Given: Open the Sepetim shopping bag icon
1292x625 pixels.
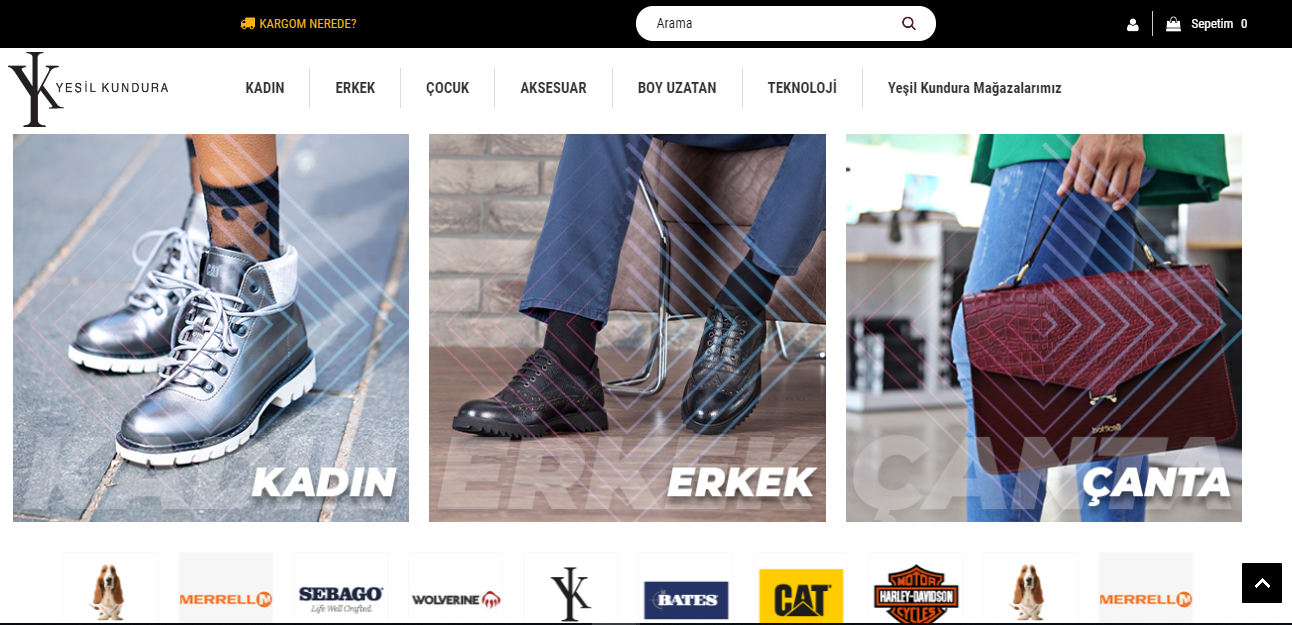Looking at the screenshot, I should (x=1173, y=24).
